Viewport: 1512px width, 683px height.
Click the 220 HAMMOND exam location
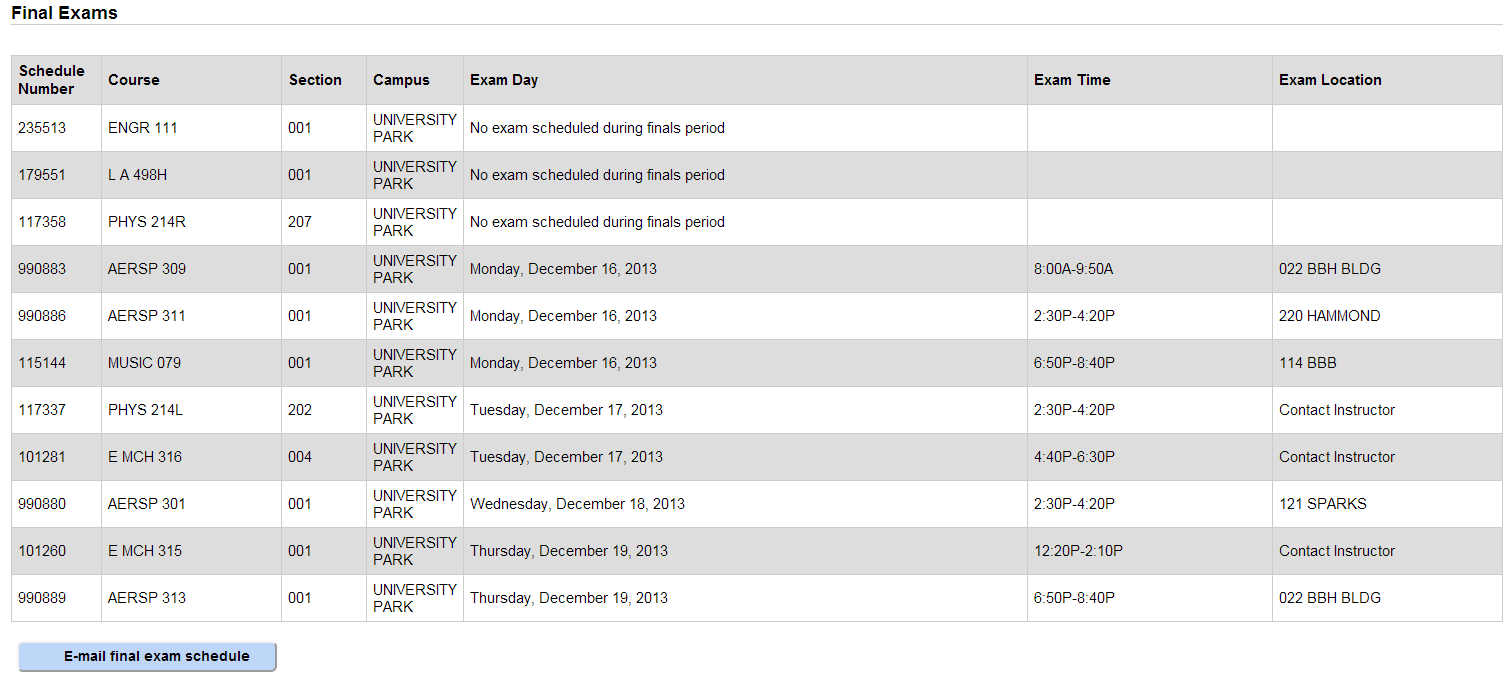point(1329,316)
